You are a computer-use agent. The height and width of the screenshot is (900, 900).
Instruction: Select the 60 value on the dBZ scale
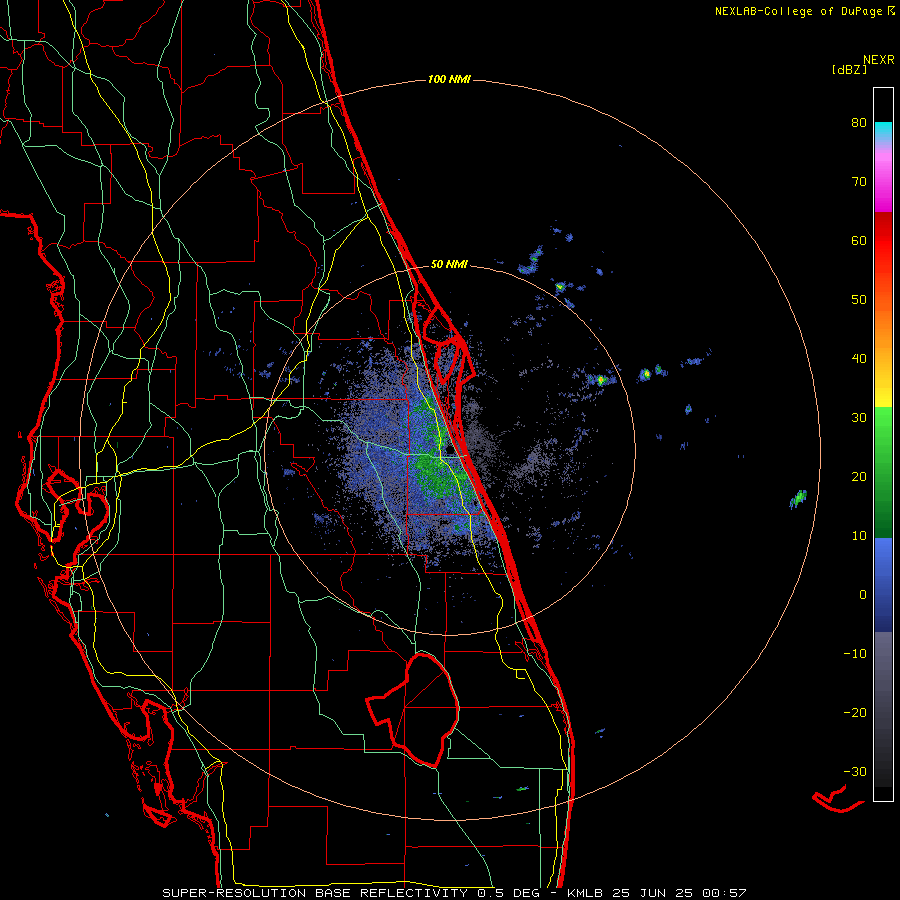859,240
